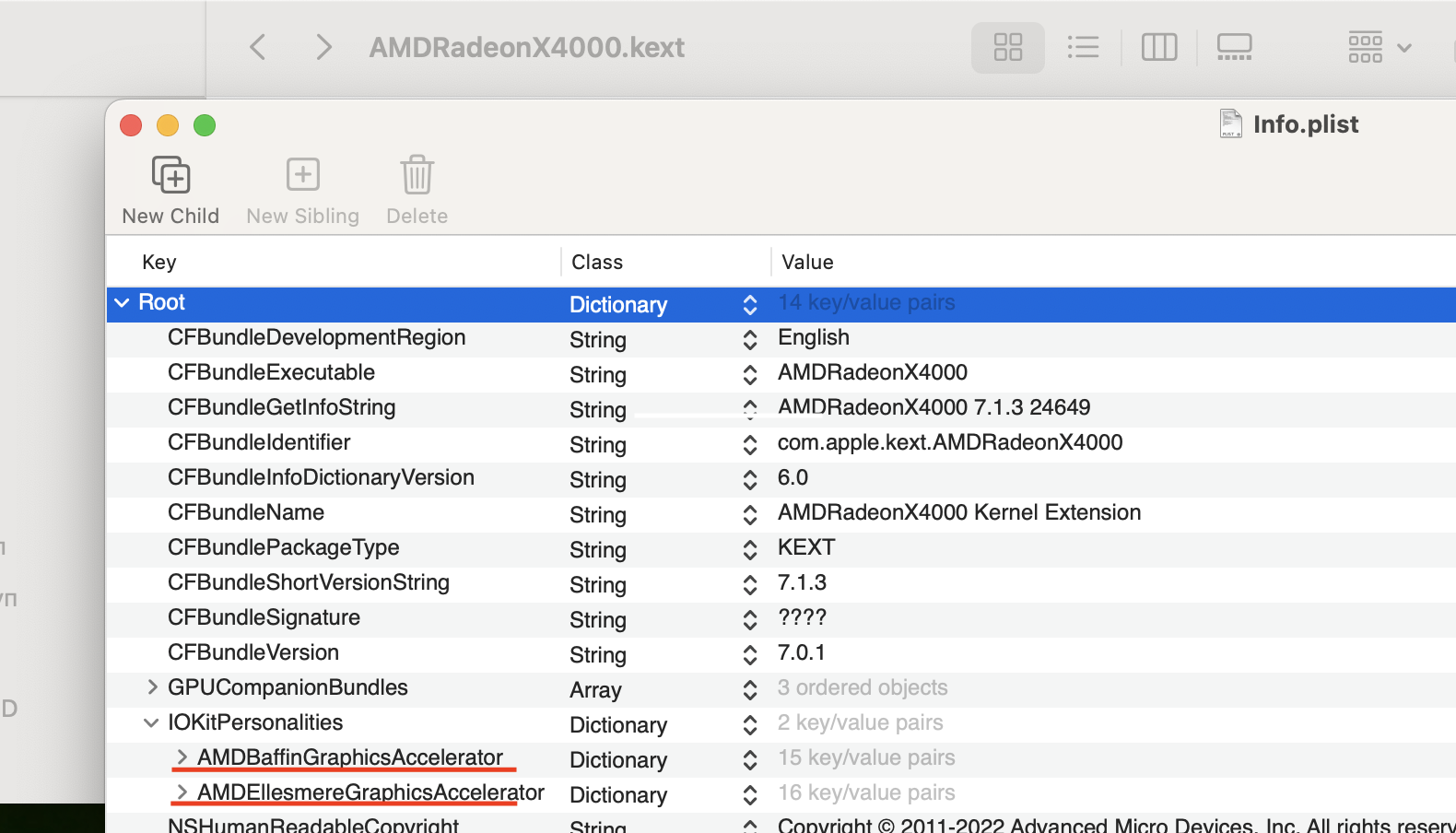Switch Finder to column view
1456x833 pixels.
[x=1159, y=47]
